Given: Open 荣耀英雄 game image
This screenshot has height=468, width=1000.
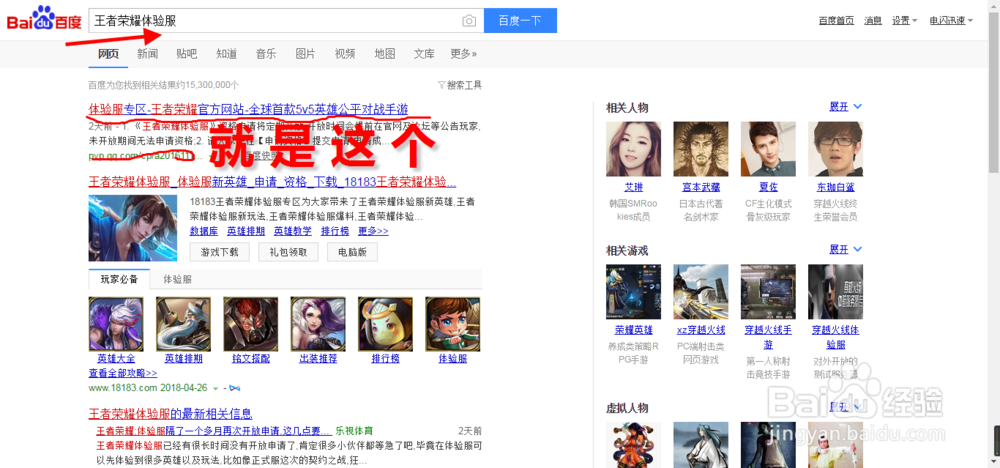Looking at the screenshot, I should (x=633, y=292).
